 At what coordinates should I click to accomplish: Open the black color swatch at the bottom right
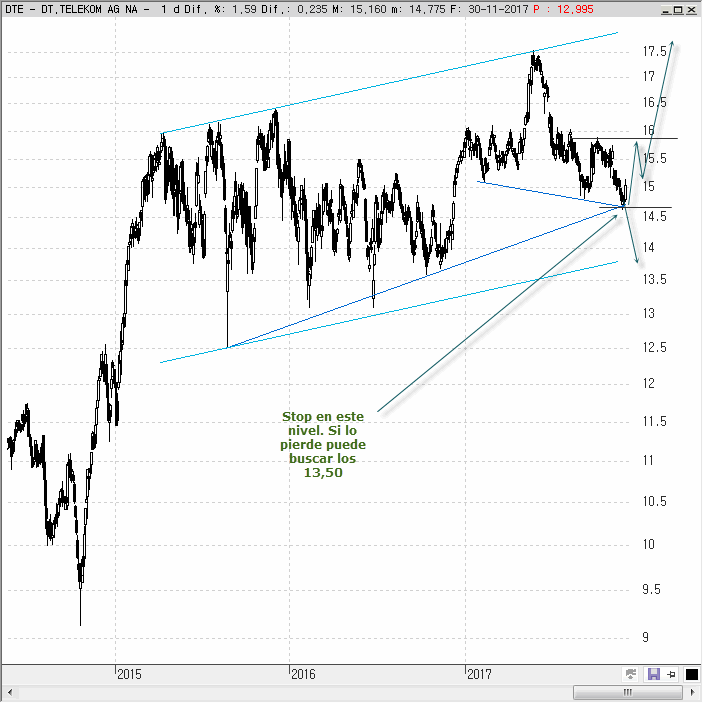(x=692, y=674)
